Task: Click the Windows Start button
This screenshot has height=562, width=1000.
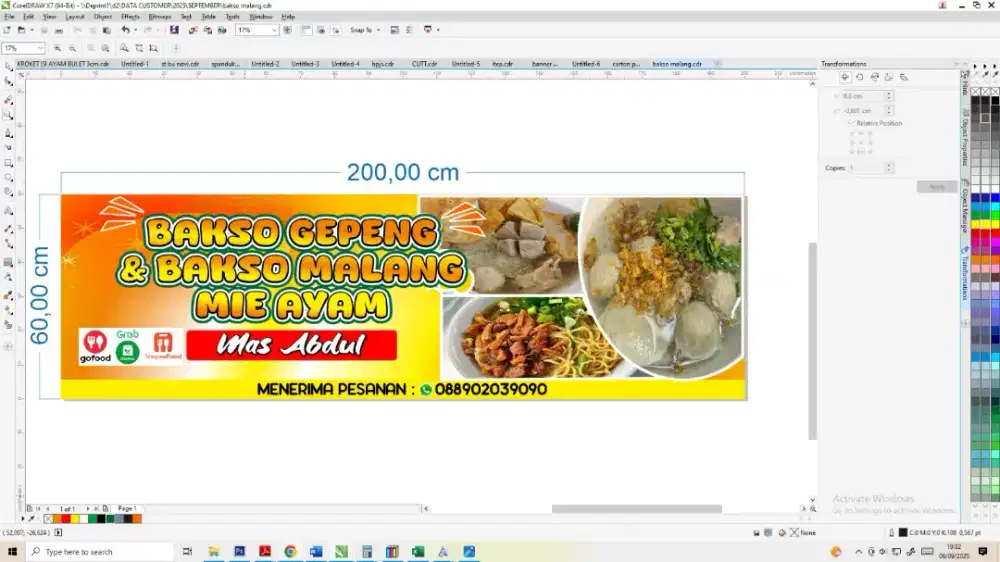Action: (x=12, y=552)
